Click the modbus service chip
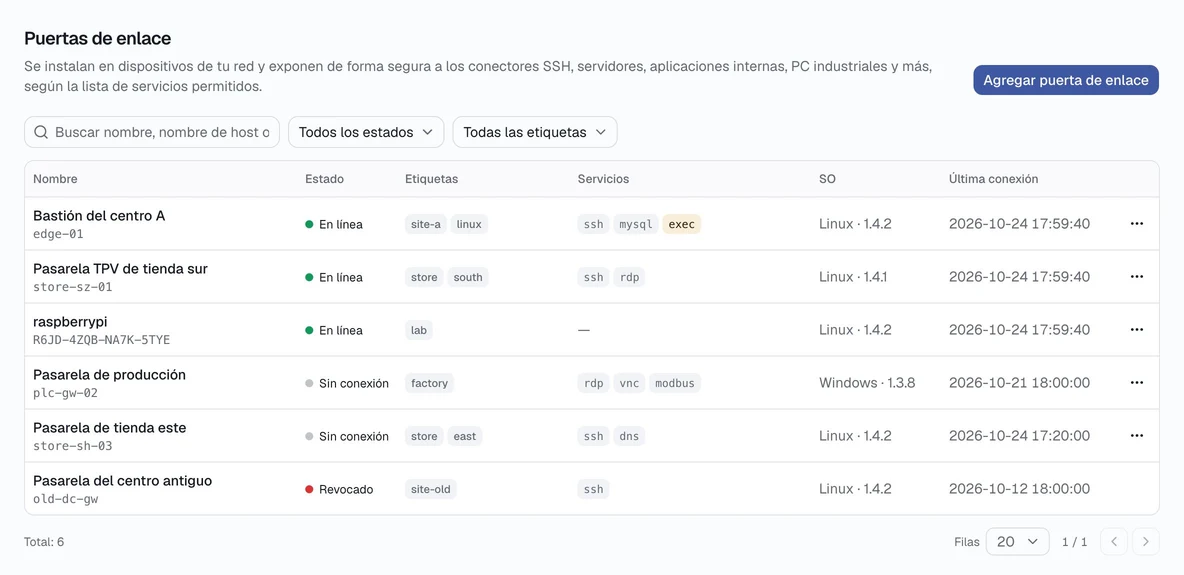The width and height of the screenshot is (1184, 575). coord(674,383)
